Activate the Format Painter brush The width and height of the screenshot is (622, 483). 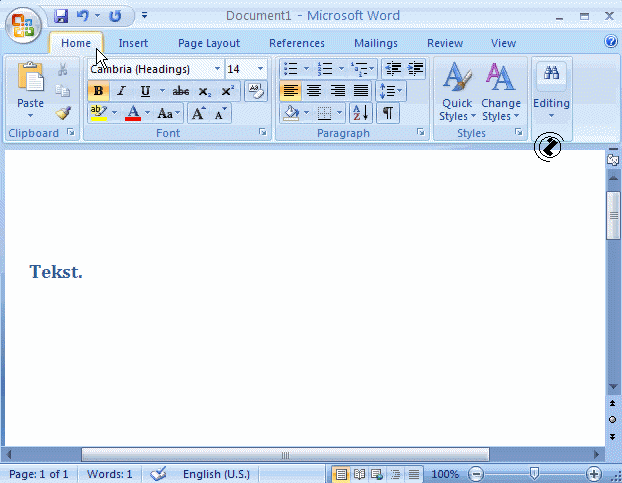click(63, 113)
